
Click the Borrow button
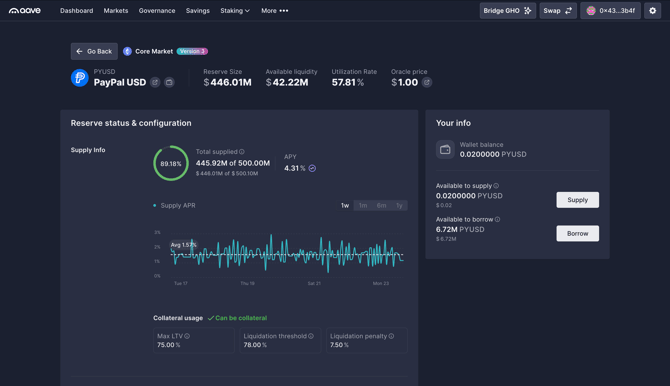[577, 233]
